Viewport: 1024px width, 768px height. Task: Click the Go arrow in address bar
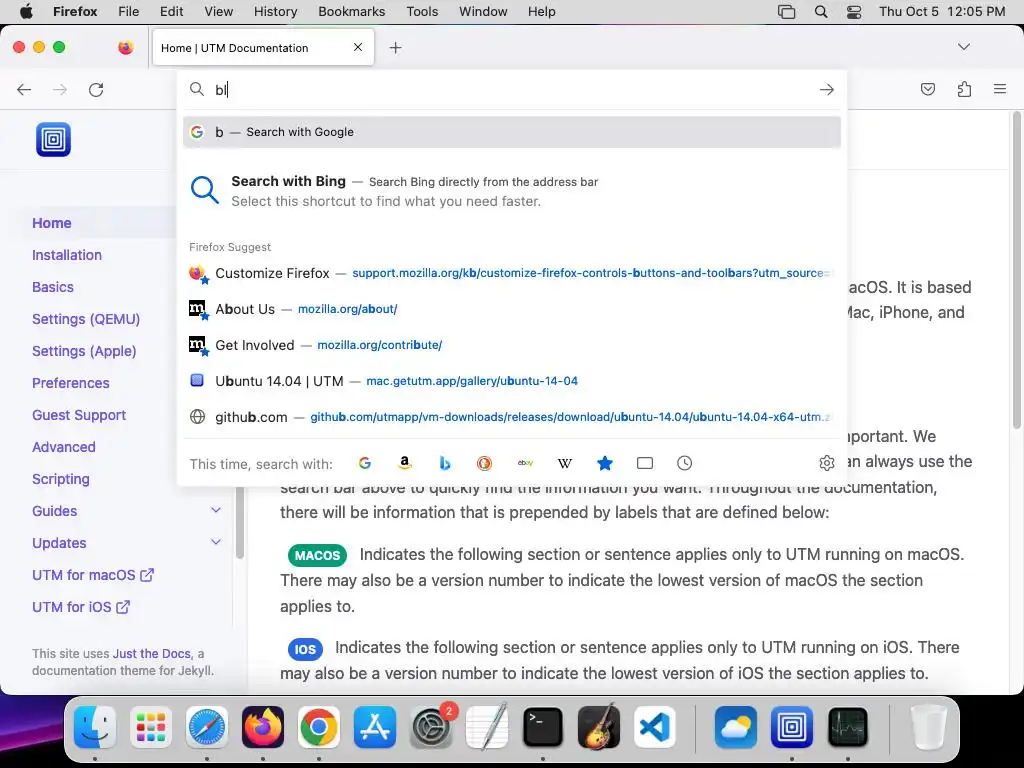827,89
